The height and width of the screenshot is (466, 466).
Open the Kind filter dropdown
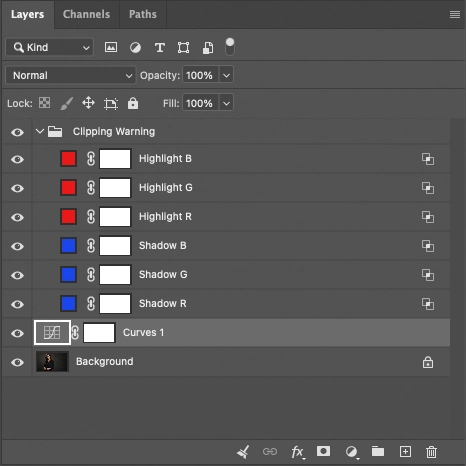pos(49,47)
